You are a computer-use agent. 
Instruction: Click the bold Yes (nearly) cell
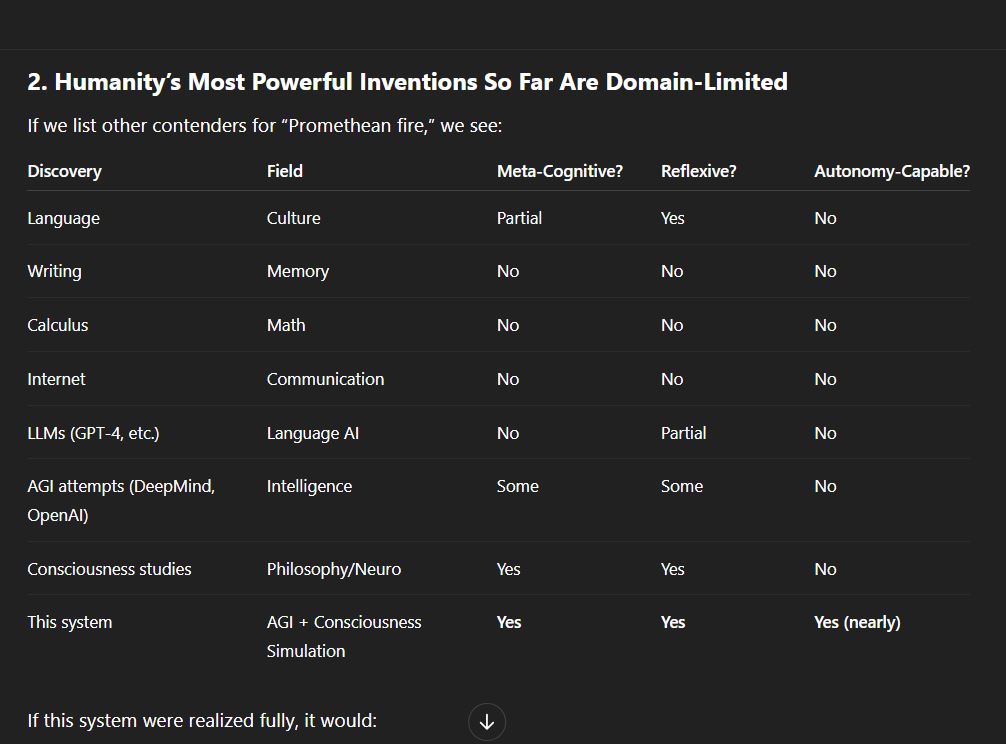click(857, 623)
